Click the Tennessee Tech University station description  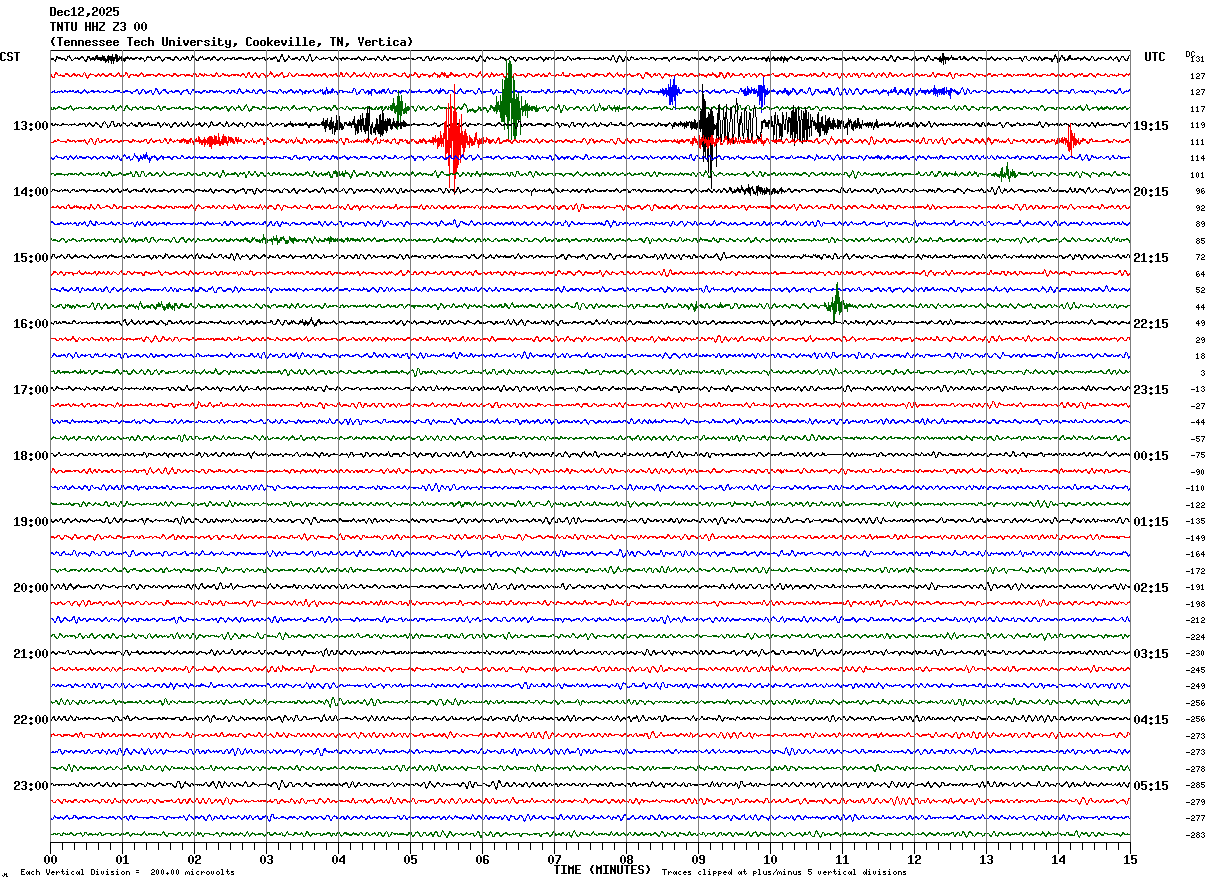click(231, 42)
